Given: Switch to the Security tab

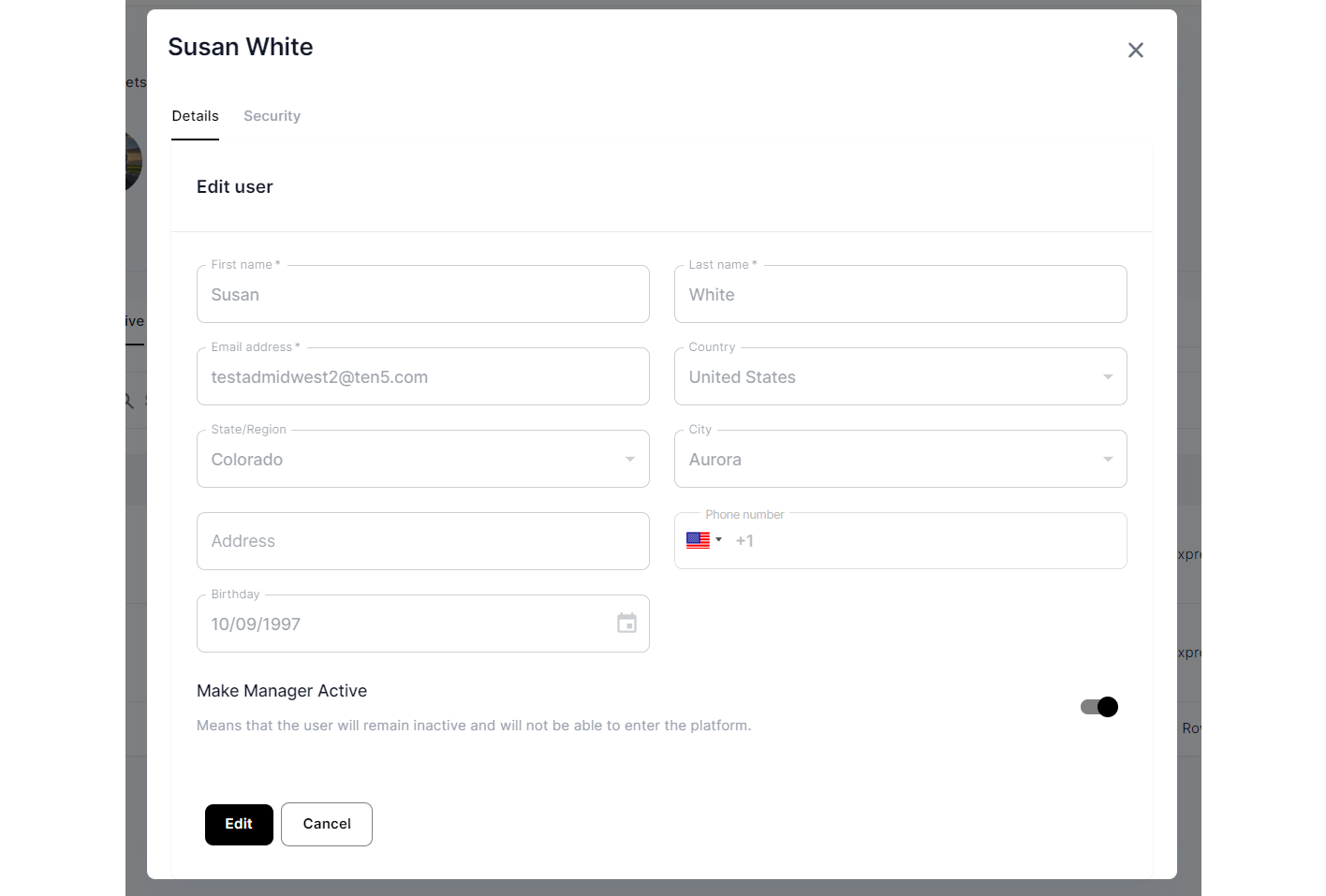Looking at the screenshot, I should tap(272, 116).
